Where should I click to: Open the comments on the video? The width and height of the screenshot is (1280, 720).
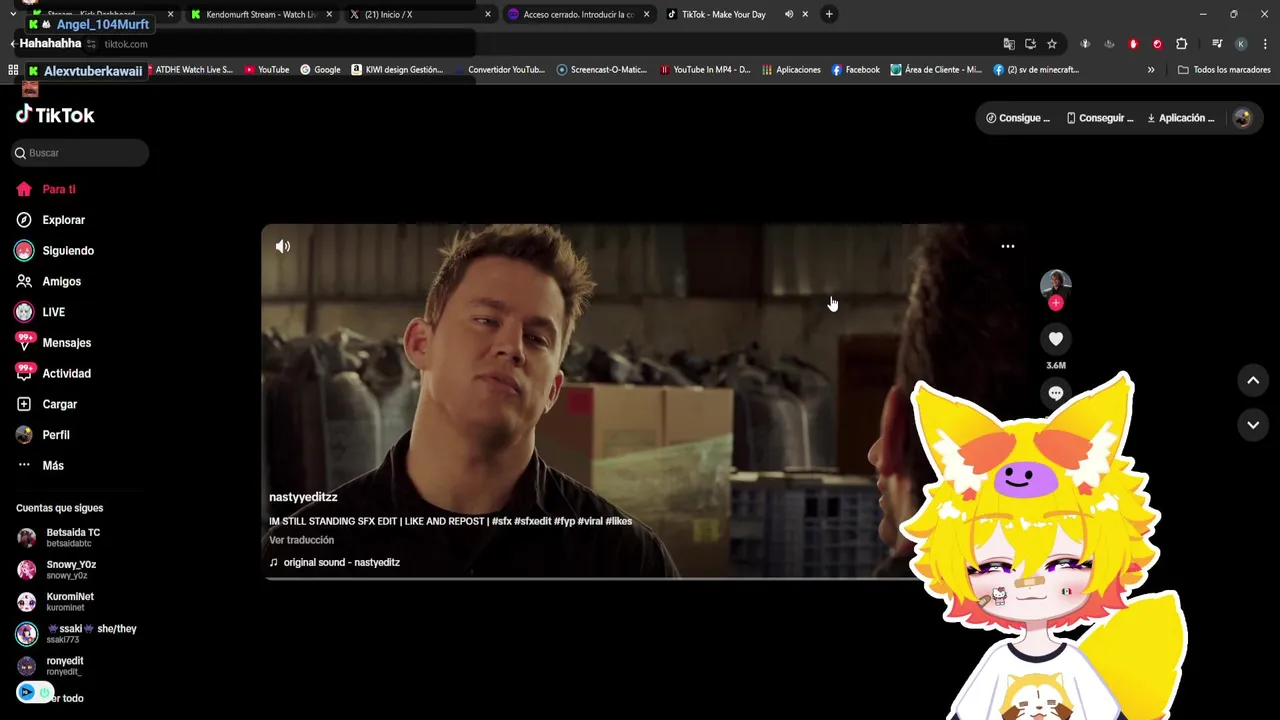[x=1056, y=393]
